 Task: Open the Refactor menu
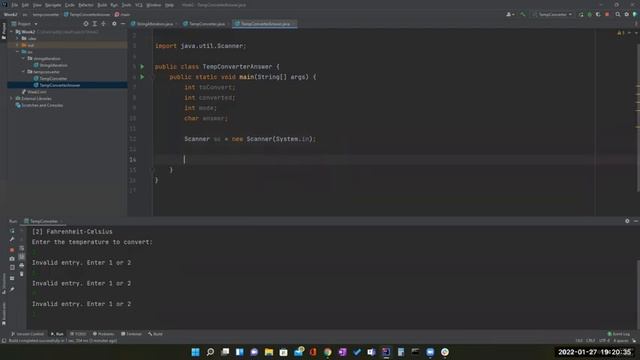tap(86, 5)
